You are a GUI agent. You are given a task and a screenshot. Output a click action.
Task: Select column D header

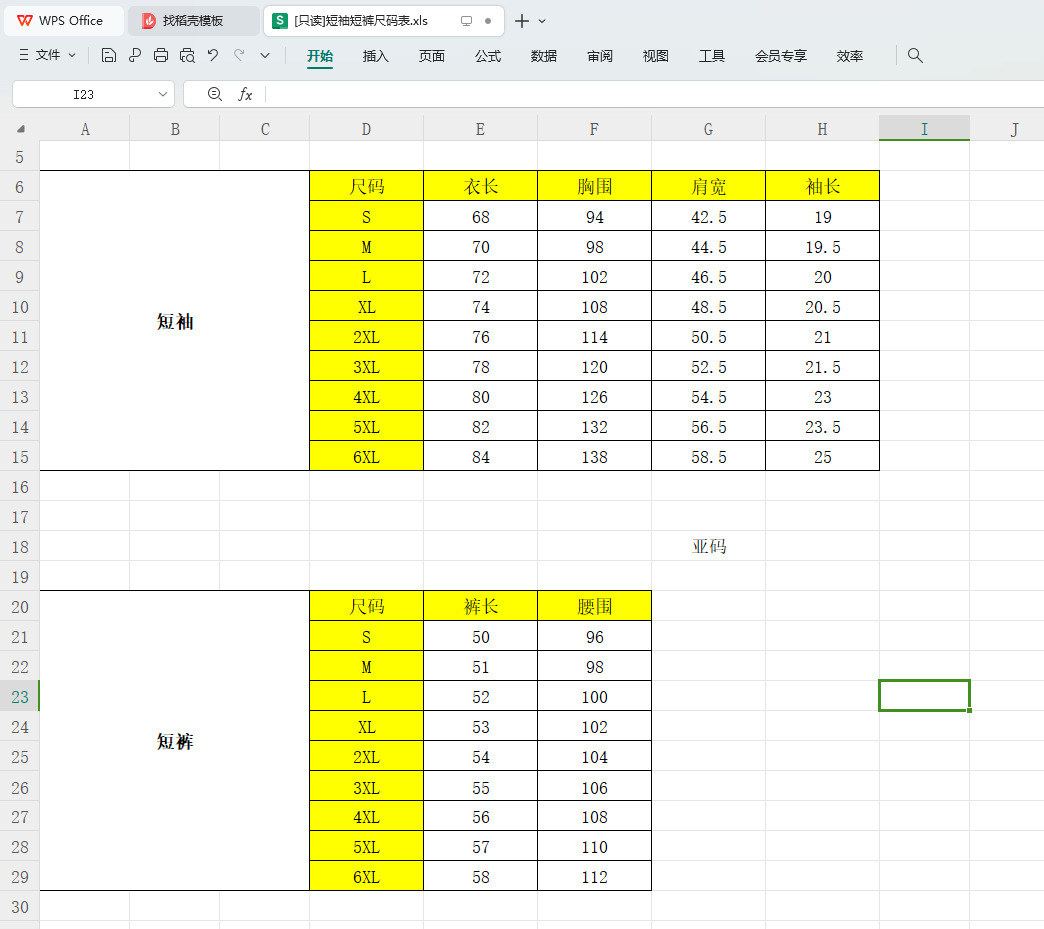pyautogui.click(x=366, y=129)
